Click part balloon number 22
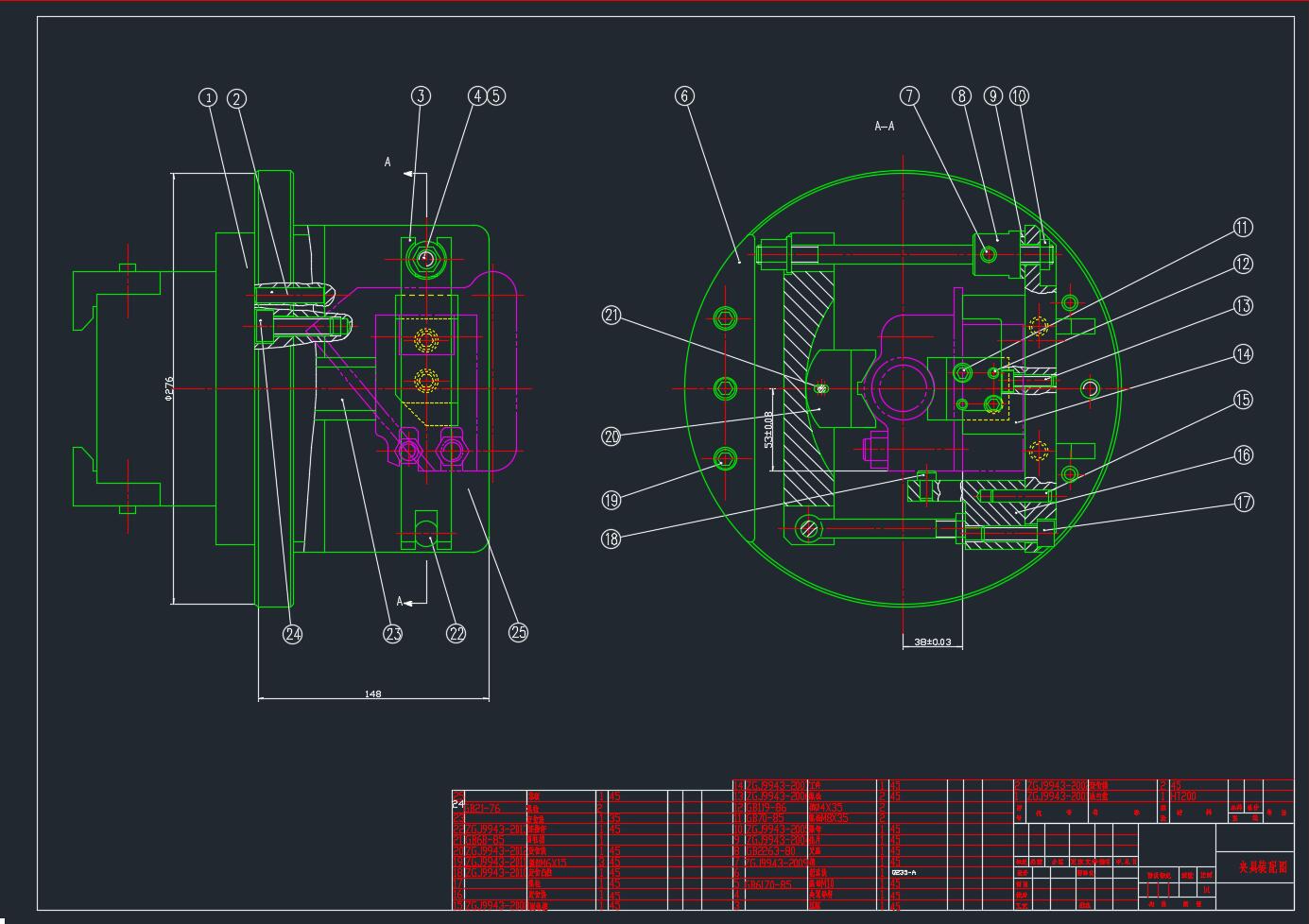The image size is (1309, 924). coord(456,634)
